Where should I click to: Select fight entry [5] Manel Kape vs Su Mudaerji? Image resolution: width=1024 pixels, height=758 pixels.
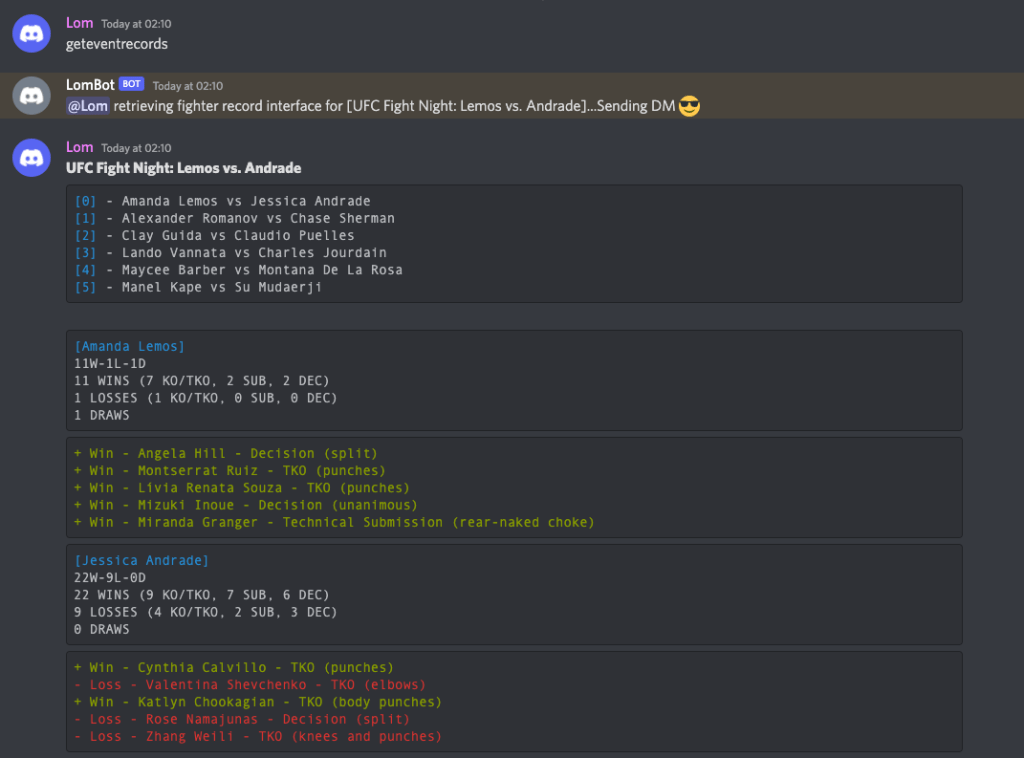click(198, 287)
